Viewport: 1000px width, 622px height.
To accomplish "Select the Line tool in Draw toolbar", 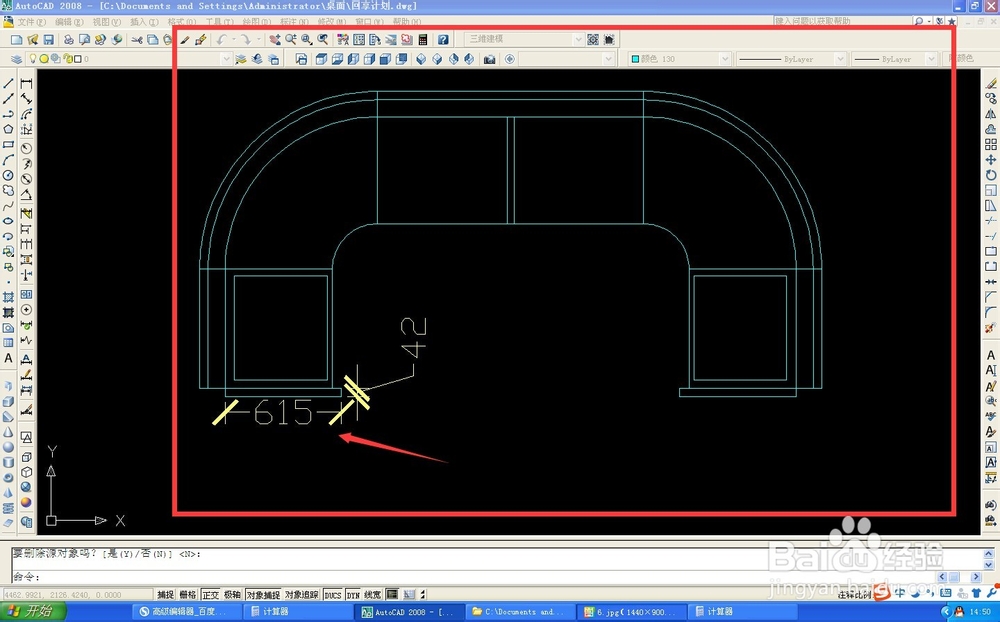I will (x=8, y=84).
